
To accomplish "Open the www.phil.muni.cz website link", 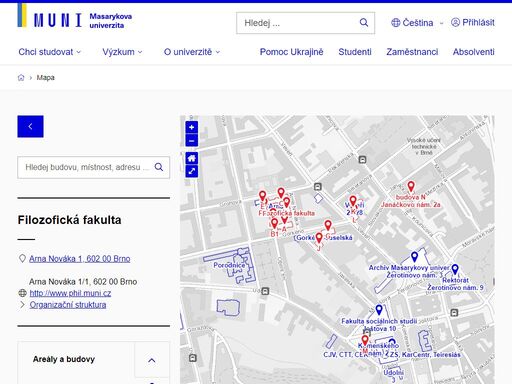I will coord(70,293).
